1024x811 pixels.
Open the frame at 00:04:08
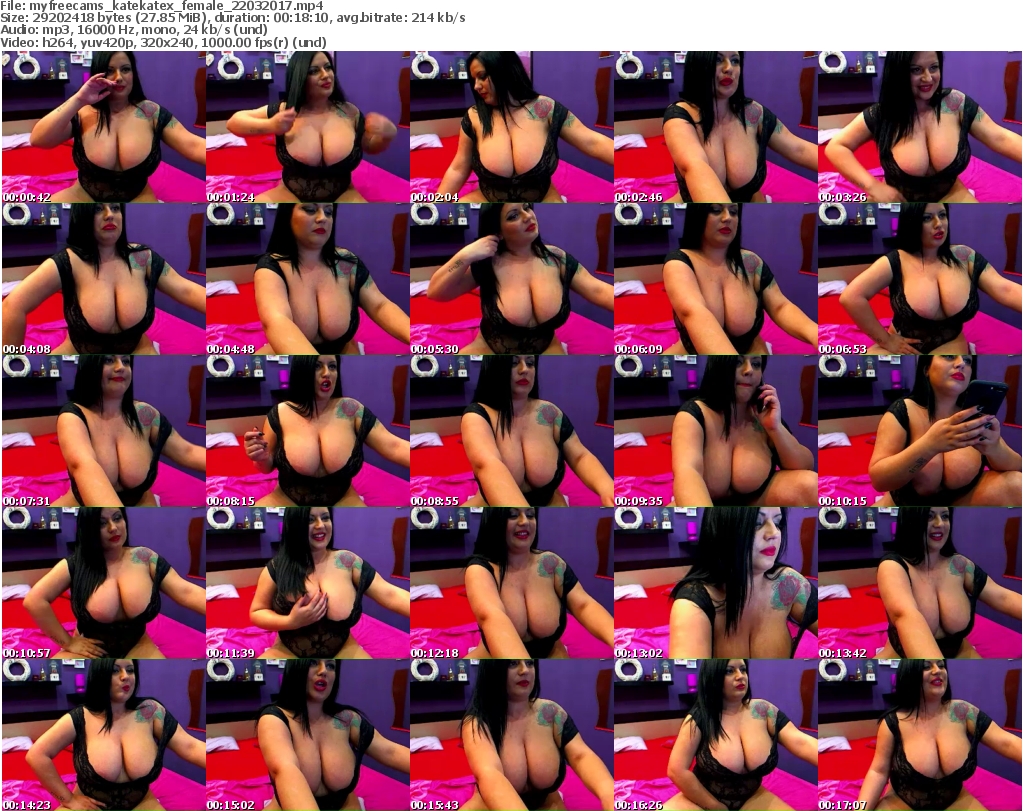coord(103,279)
